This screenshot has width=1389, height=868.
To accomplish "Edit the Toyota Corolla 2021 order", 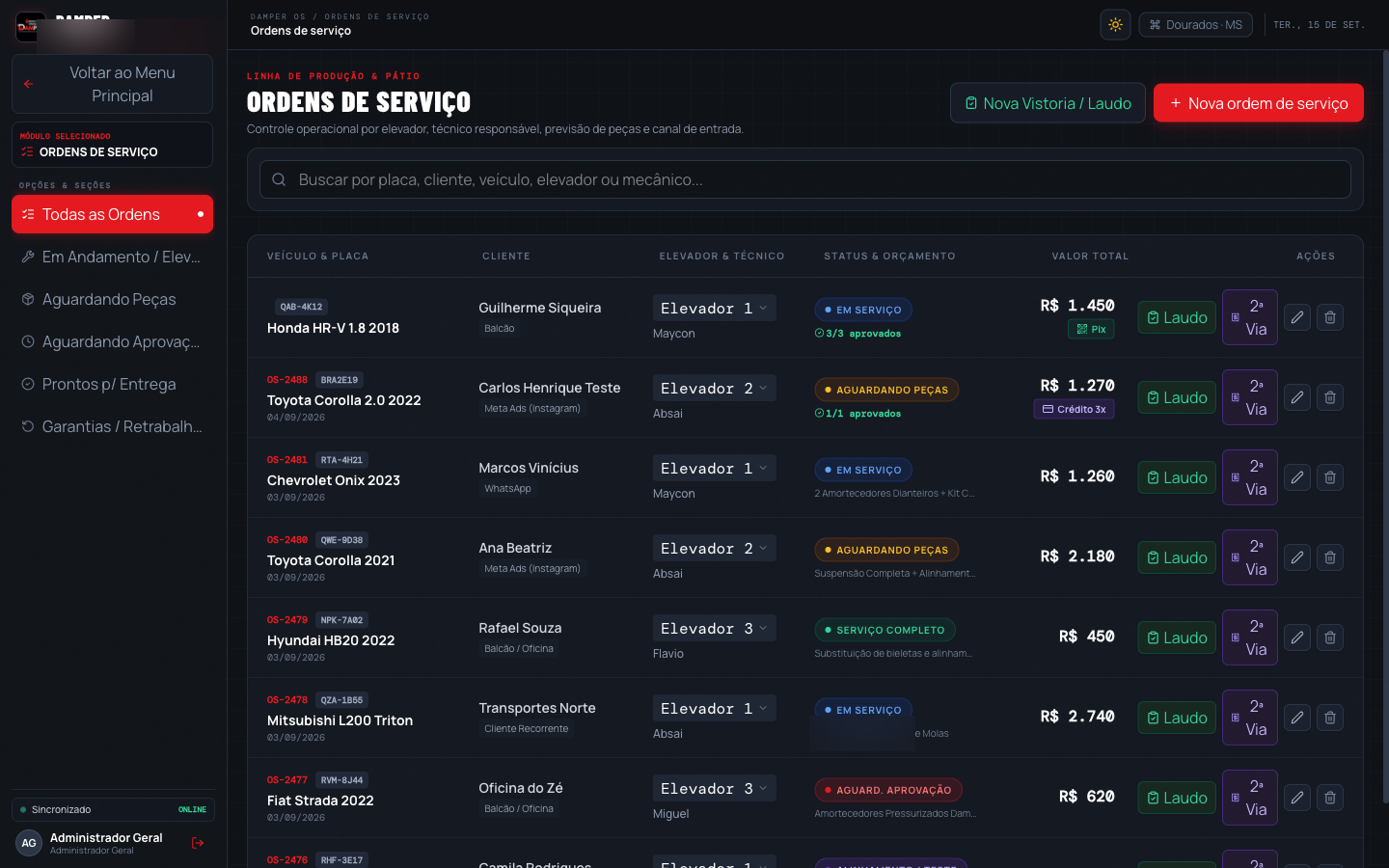I will click(1297, 557).
